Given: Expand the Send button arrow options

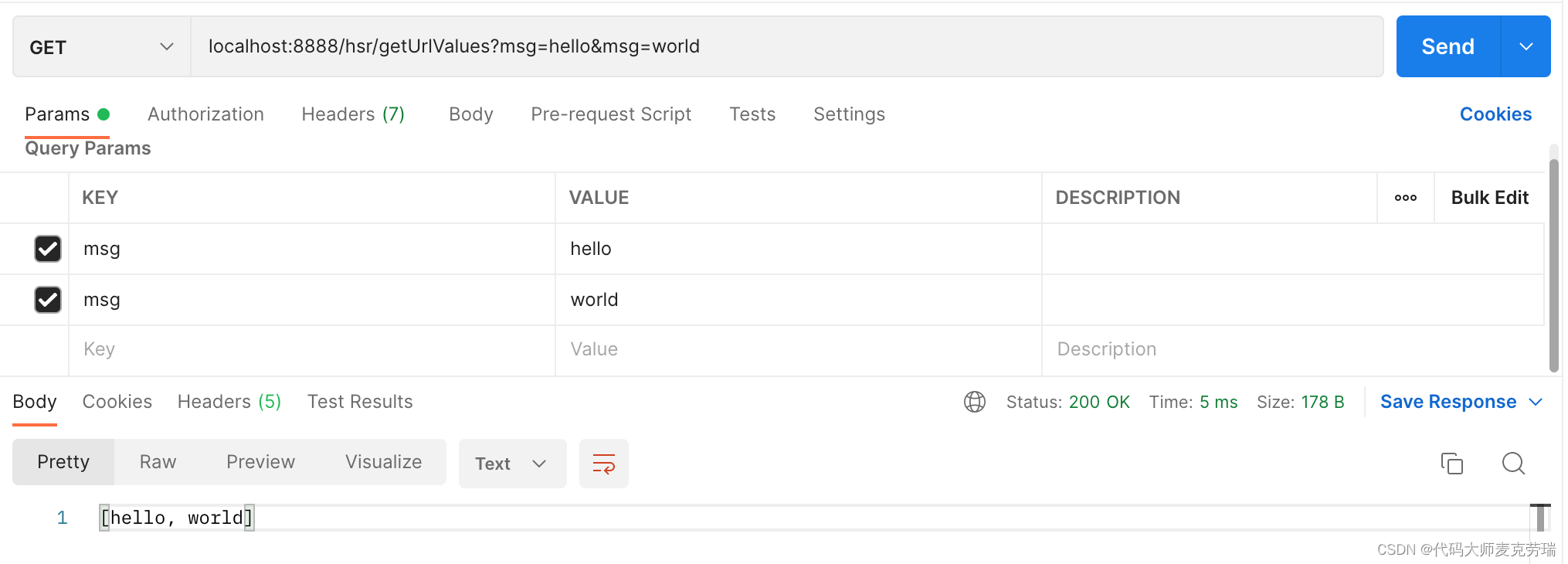Looking at the screenshot, I should [x=1526, y=47].
